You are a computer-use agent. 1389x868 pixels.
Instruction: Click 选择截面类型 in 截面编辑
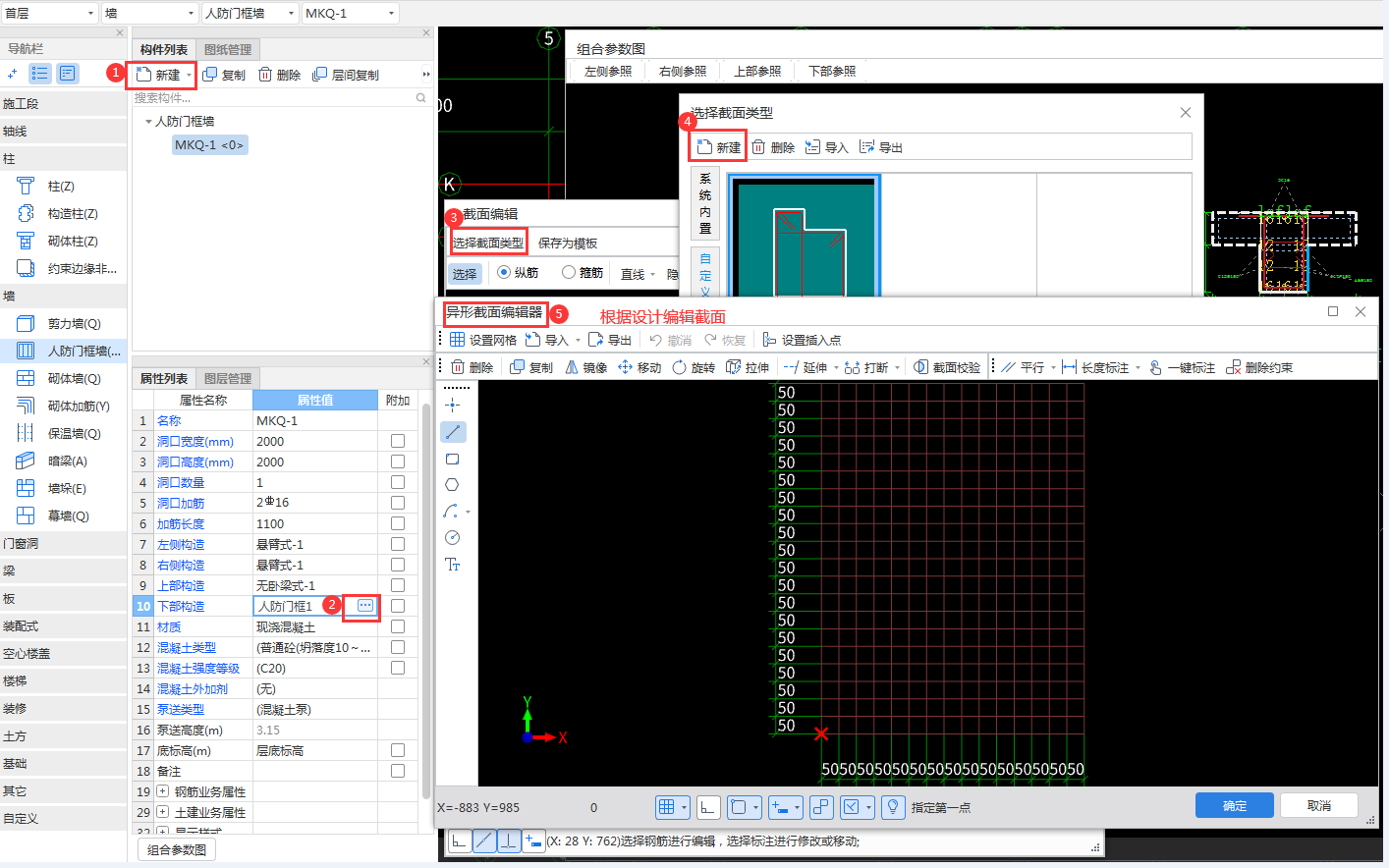tap(488, 243)
